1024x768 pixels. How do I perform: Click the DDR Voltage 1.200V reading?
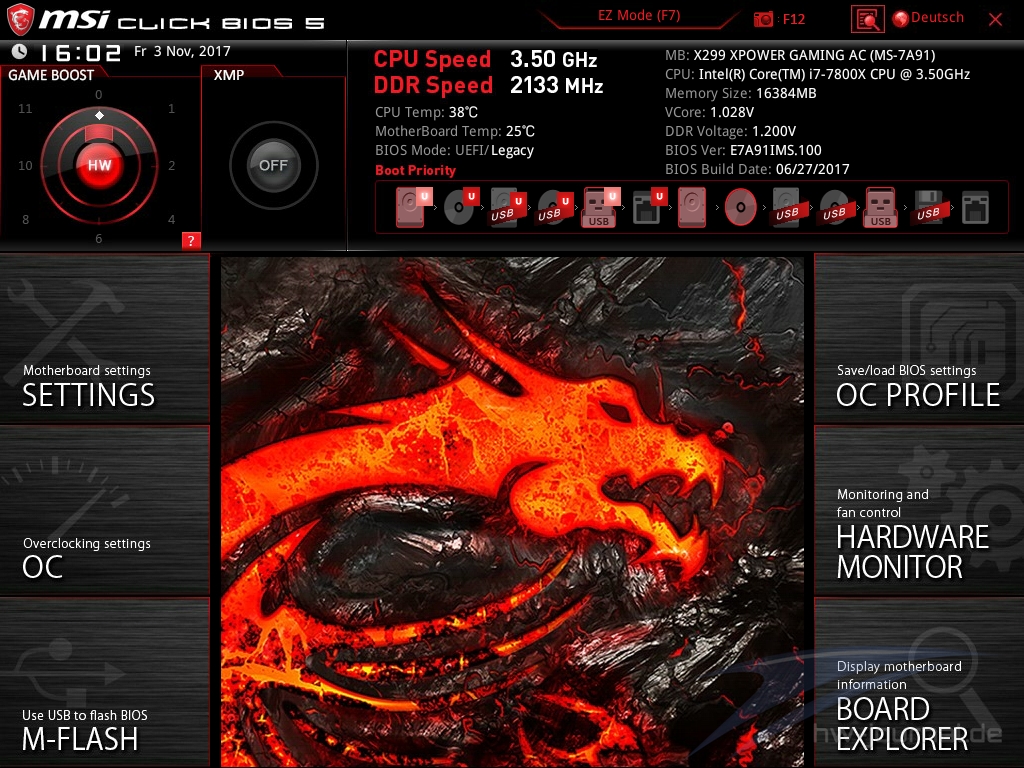coord(730,131)
